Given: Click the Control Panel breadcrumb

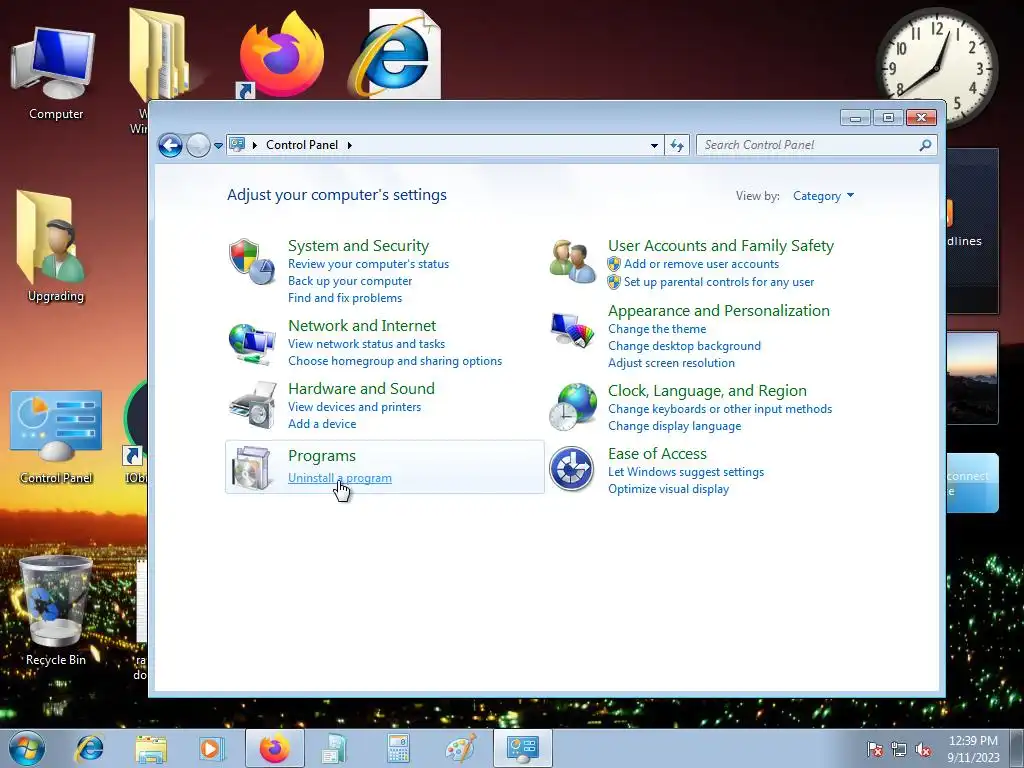Looking at the screenshot, I should click(302, 145).
